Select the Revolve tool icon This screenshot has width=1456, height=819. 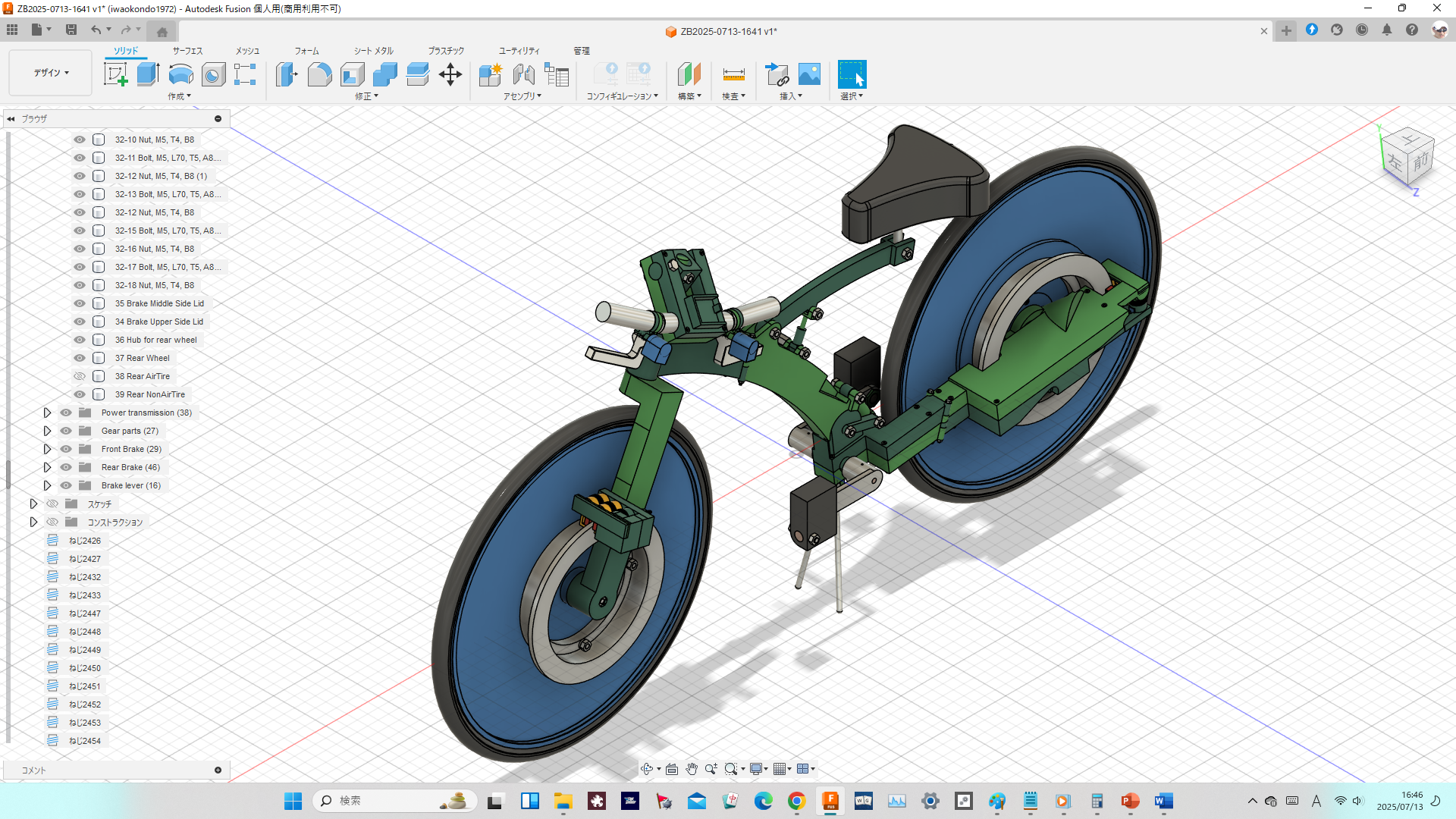pyautogui.click(x=180, y=74)
